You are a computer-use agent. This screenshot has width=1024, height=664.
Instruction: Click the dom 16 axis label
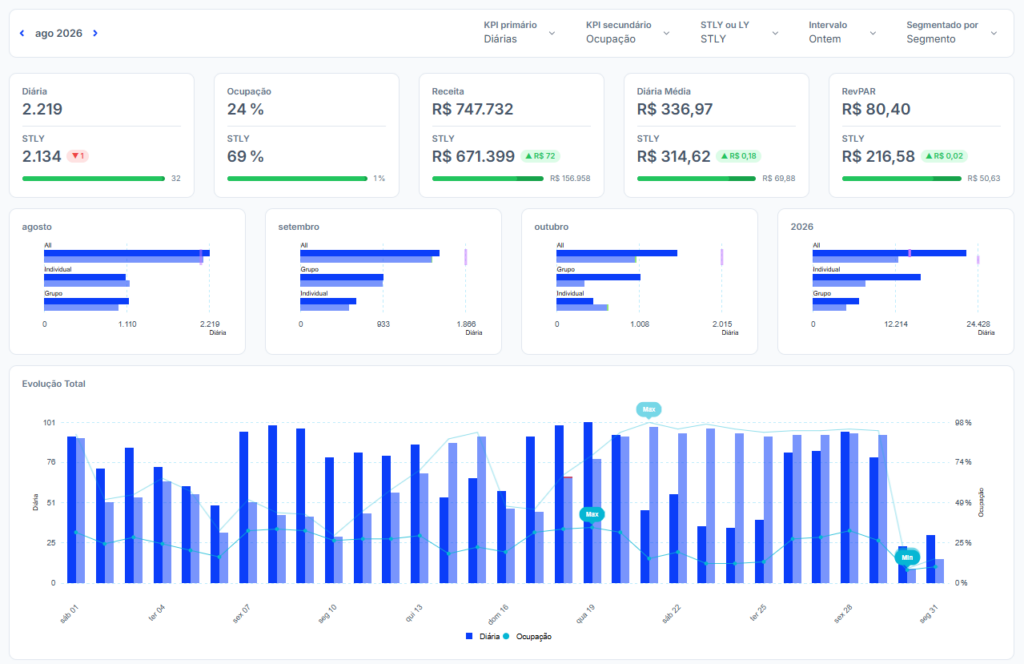coord(498,614)
